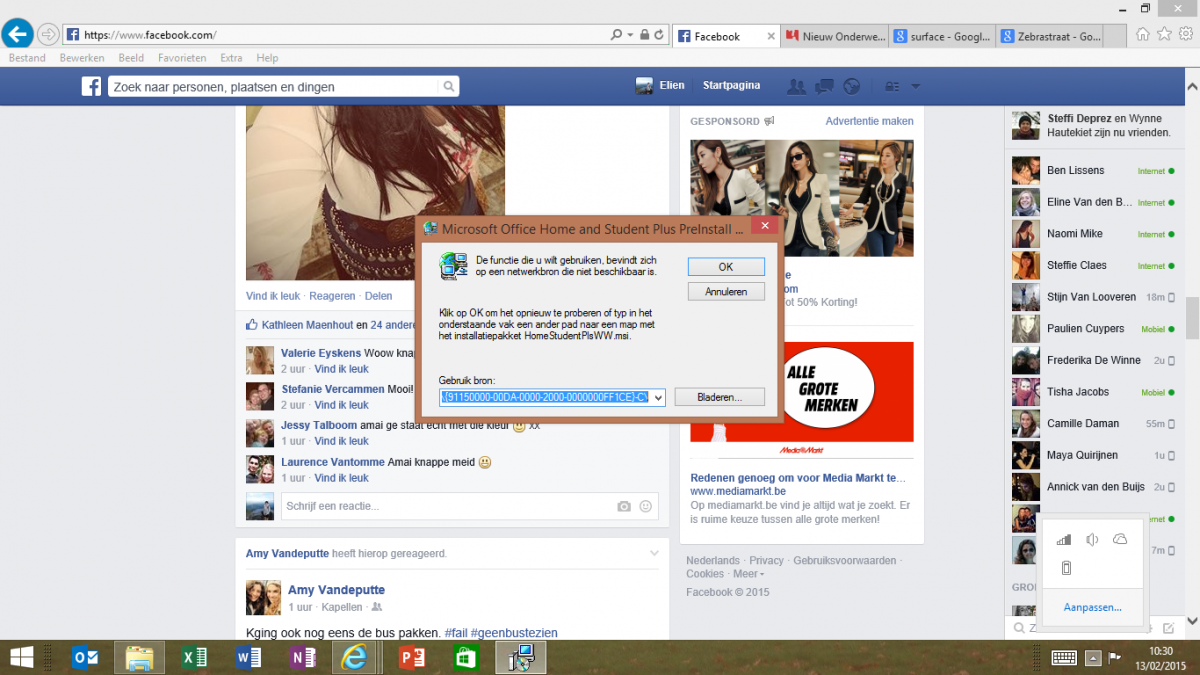This screenshot has height=675, width=1200.
Task: Click Vind ik leuk under the photo
Action: pyautogui.click(x=273, y=296)
